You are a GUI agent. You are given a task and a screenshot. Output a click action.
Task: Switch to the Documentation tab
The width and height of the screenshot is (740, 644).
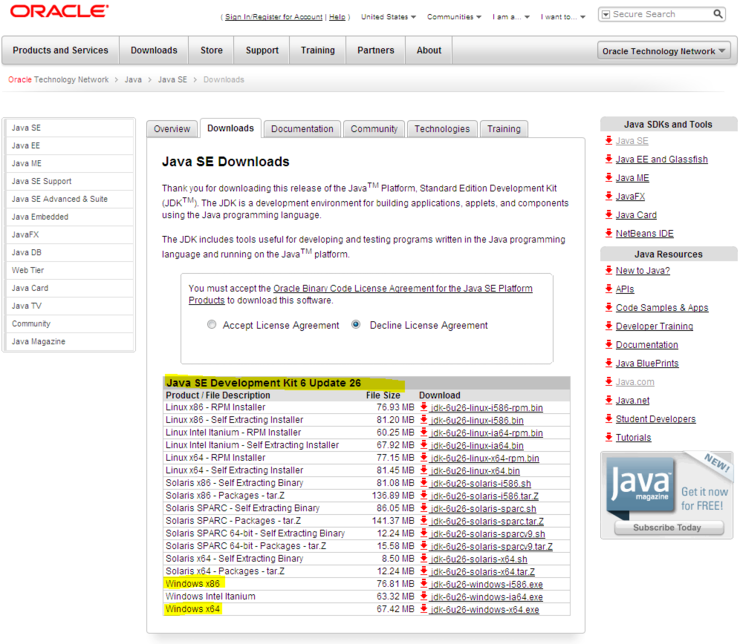(x=302, y=129)
